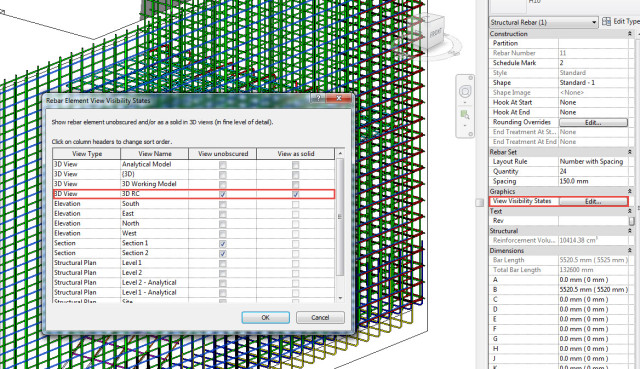The height and width of the screenshot is (369, 640).
Task: Sort by the View Name column header
Action: pos(155,154)
